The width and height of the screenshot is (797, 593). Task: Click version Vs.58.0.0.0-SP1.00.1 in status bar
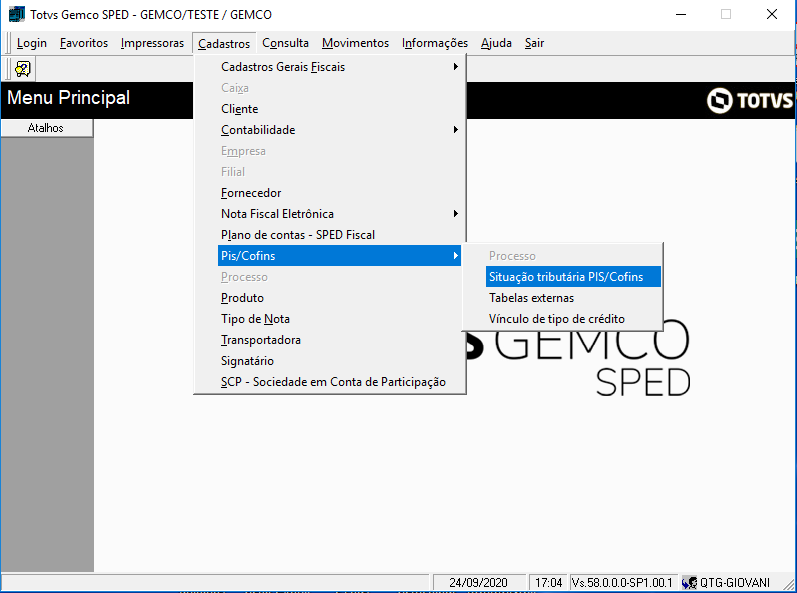click(622, 582)
